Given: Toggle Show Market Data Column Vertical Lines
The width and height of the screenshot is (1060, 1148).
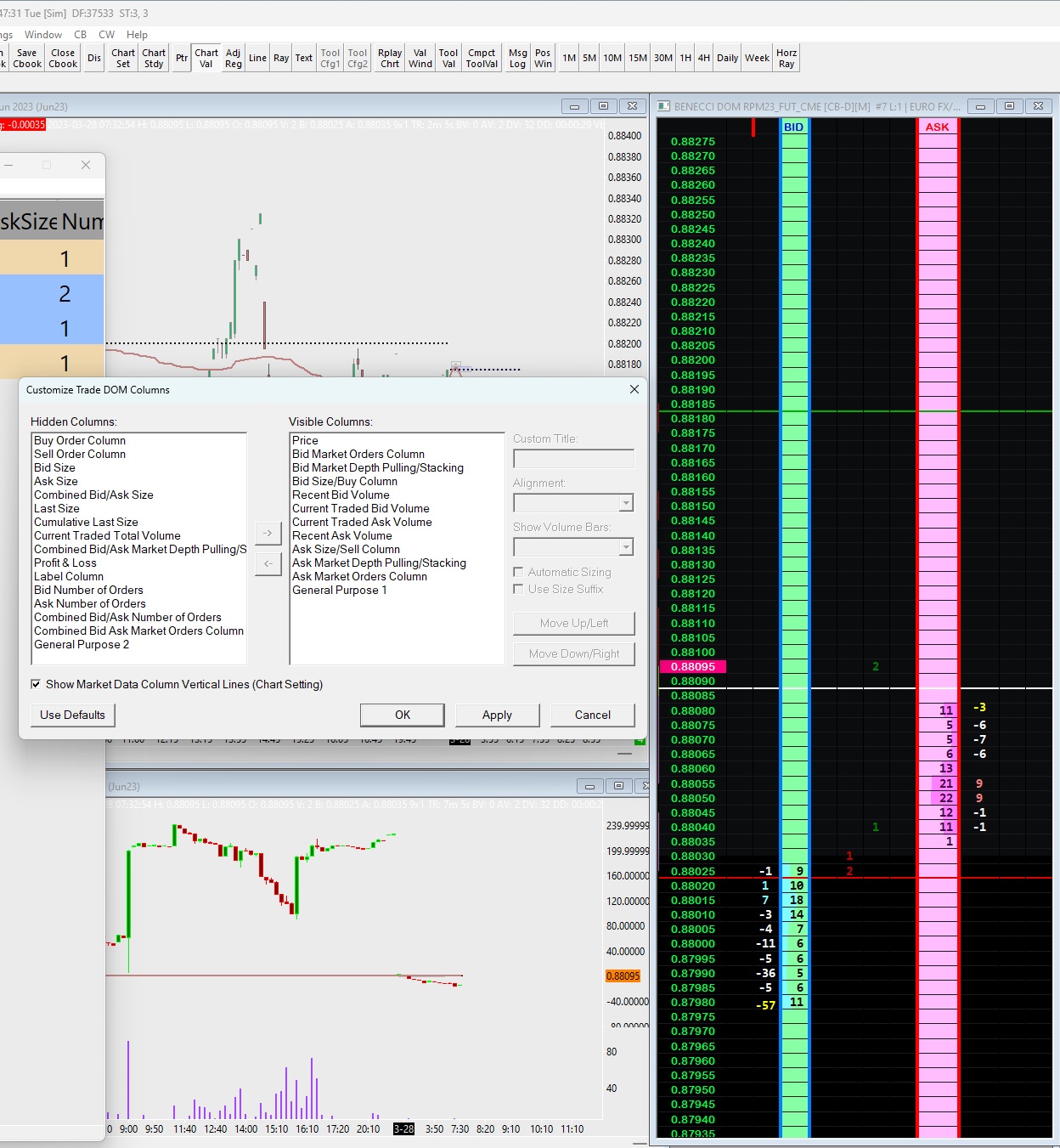Looking at the screenshot, I should (37, 684).
